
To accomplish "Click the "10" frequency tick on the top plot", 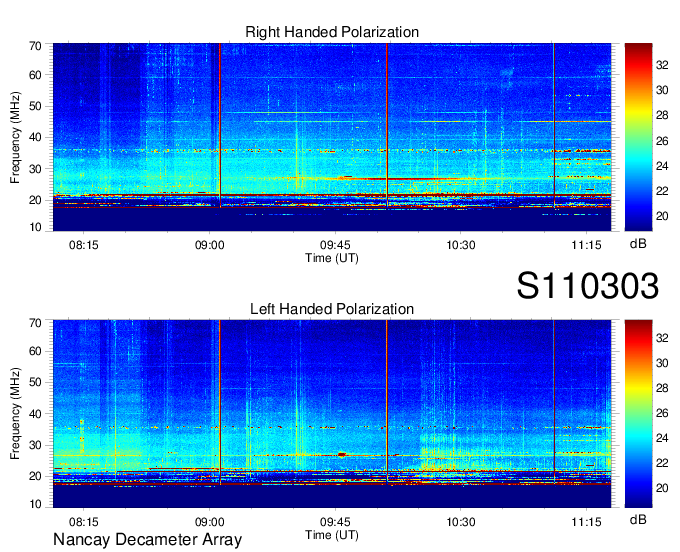I will [x=35, y=227].
